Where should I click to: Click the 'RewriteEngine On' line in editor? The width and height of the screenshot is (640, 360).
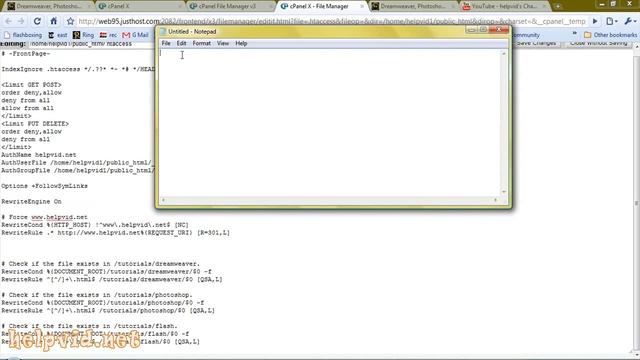coord(31,202)
